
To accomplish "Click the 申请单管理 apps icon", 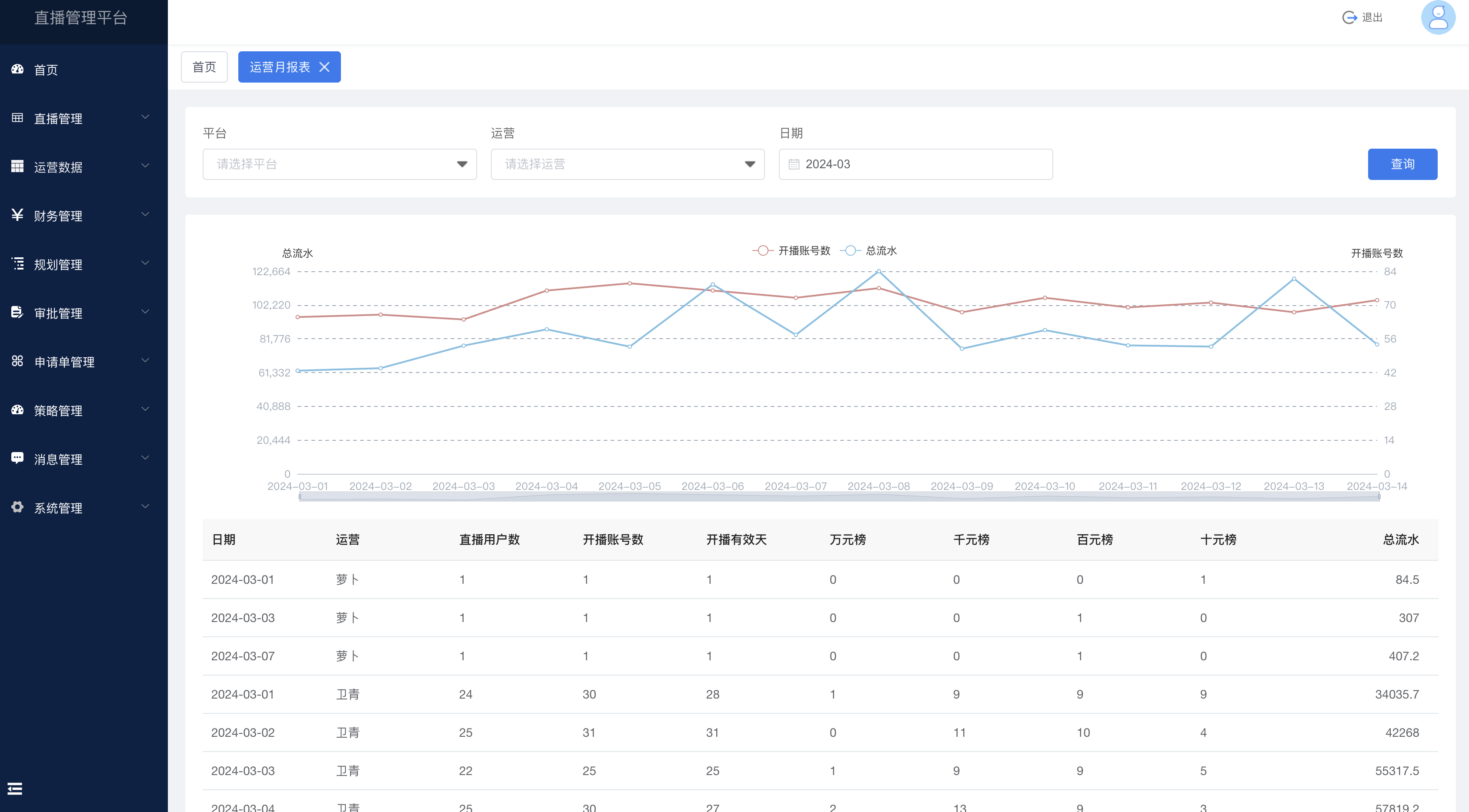I will [x=17, y=361].
